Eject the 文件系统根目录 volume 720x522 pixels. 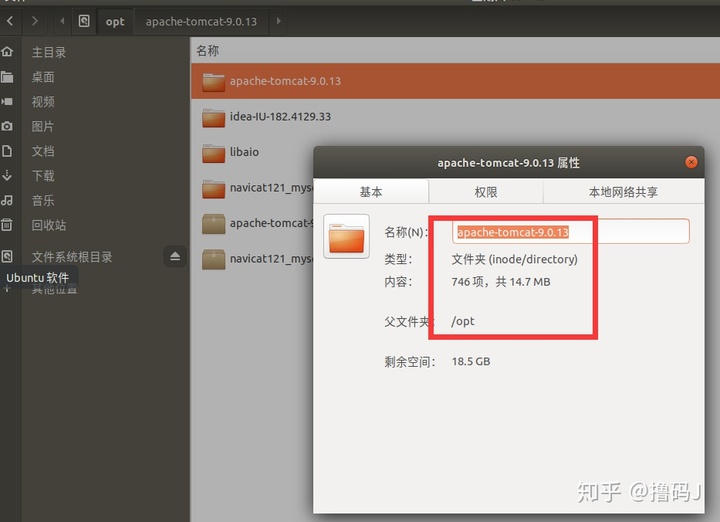pyautogui.click(x=175, y=256)
